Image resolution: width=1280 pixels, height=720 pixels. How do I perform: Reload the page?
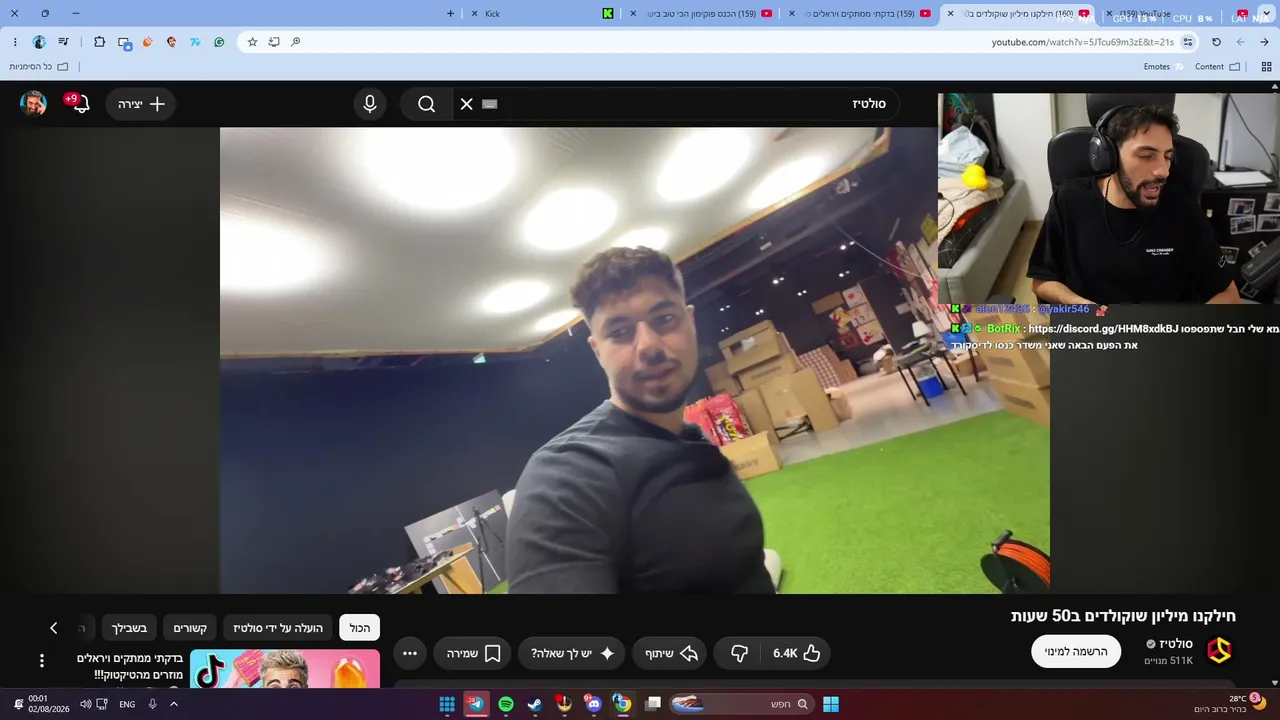point(1216,42)
